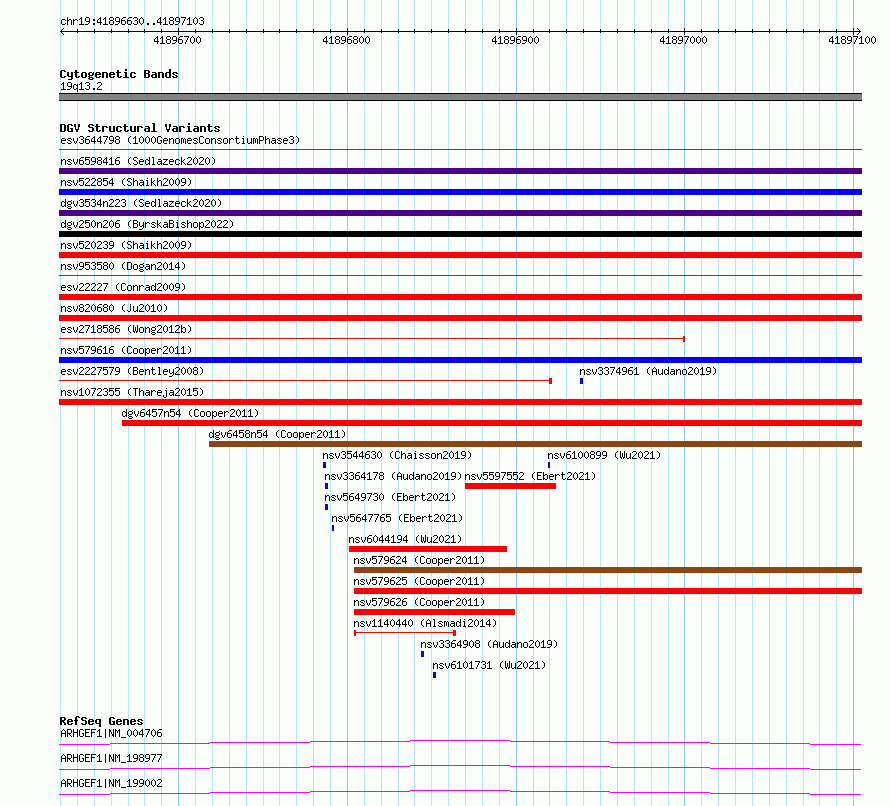Click the esv2227579 (Bentley2008) label
Viewport: 890px width, 806px height.
pos(132,371)
